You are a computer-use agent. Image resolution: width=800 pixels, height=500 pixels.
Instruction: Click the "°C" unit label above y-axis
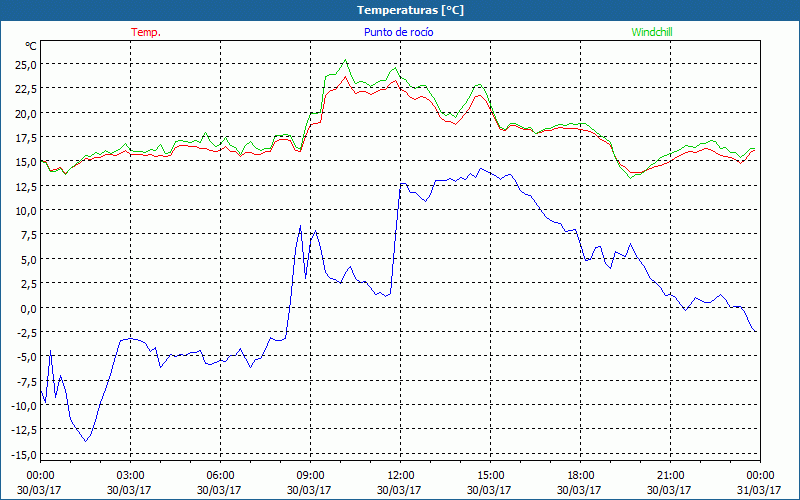click(x=31, y=46)
